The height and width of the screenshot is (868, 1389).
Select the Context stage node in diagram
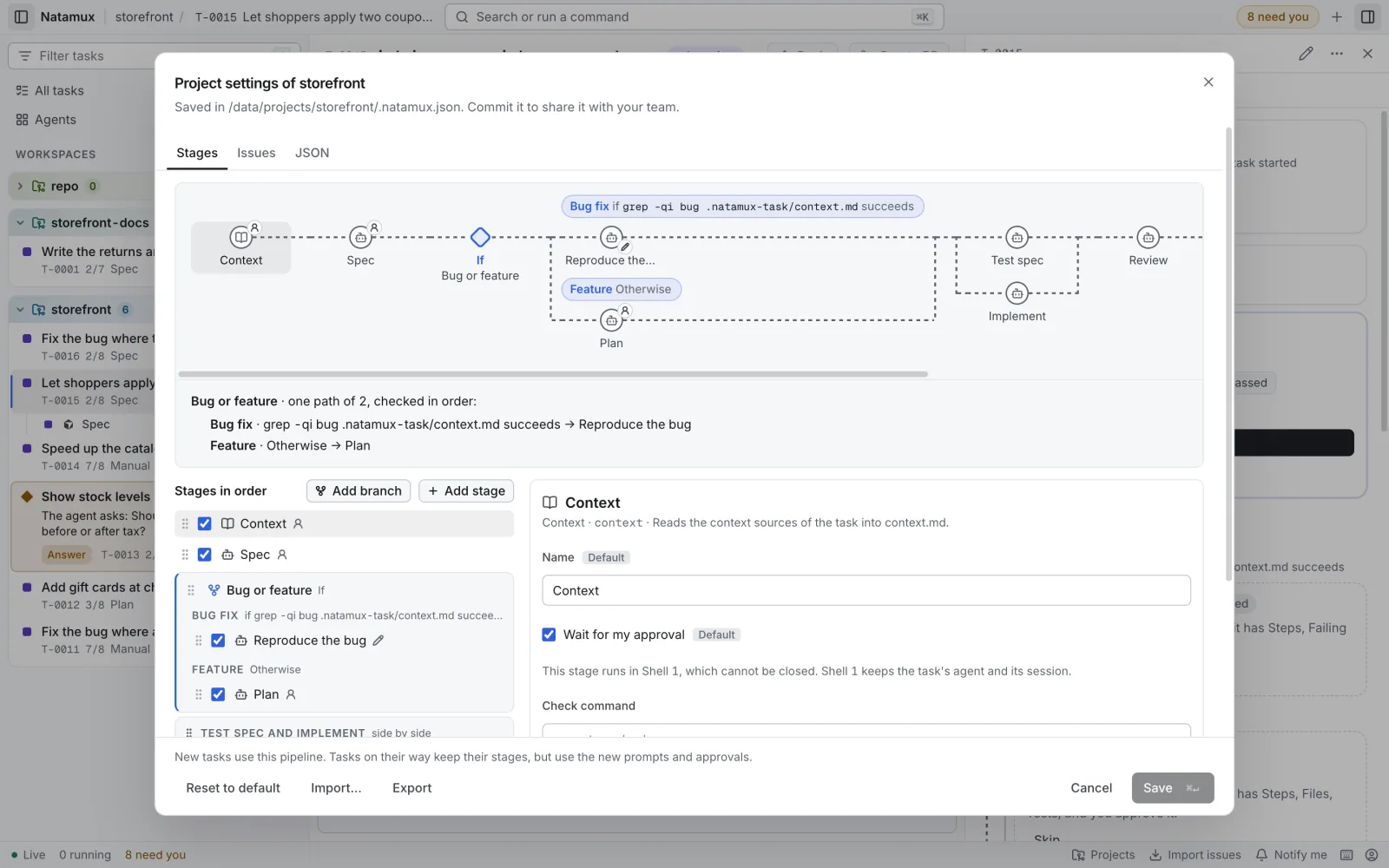240,247
